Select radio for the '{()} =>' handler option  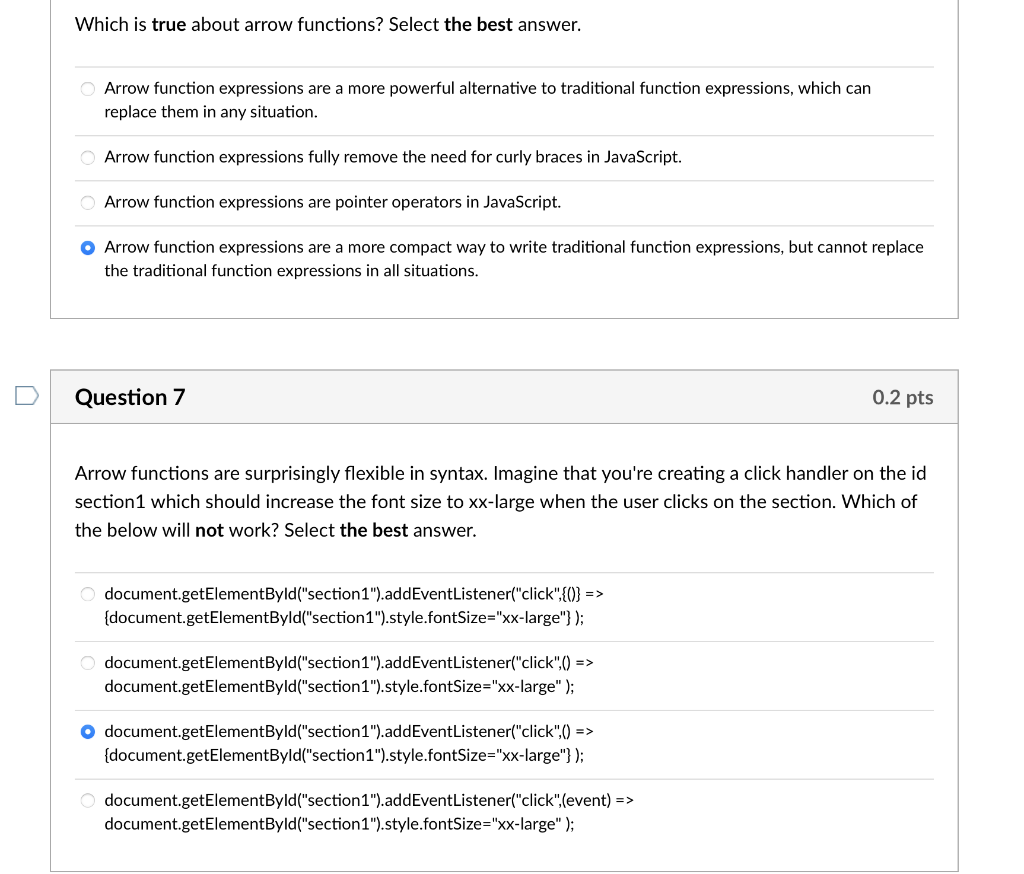click(x=88, y=594)
